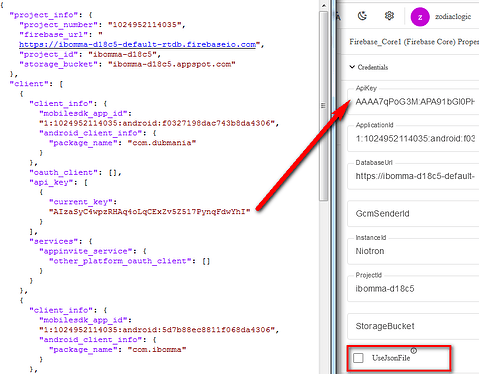Click the "ibomma-d18c5.appspot.com" value

pyautogui.click(x=172, y=64)
